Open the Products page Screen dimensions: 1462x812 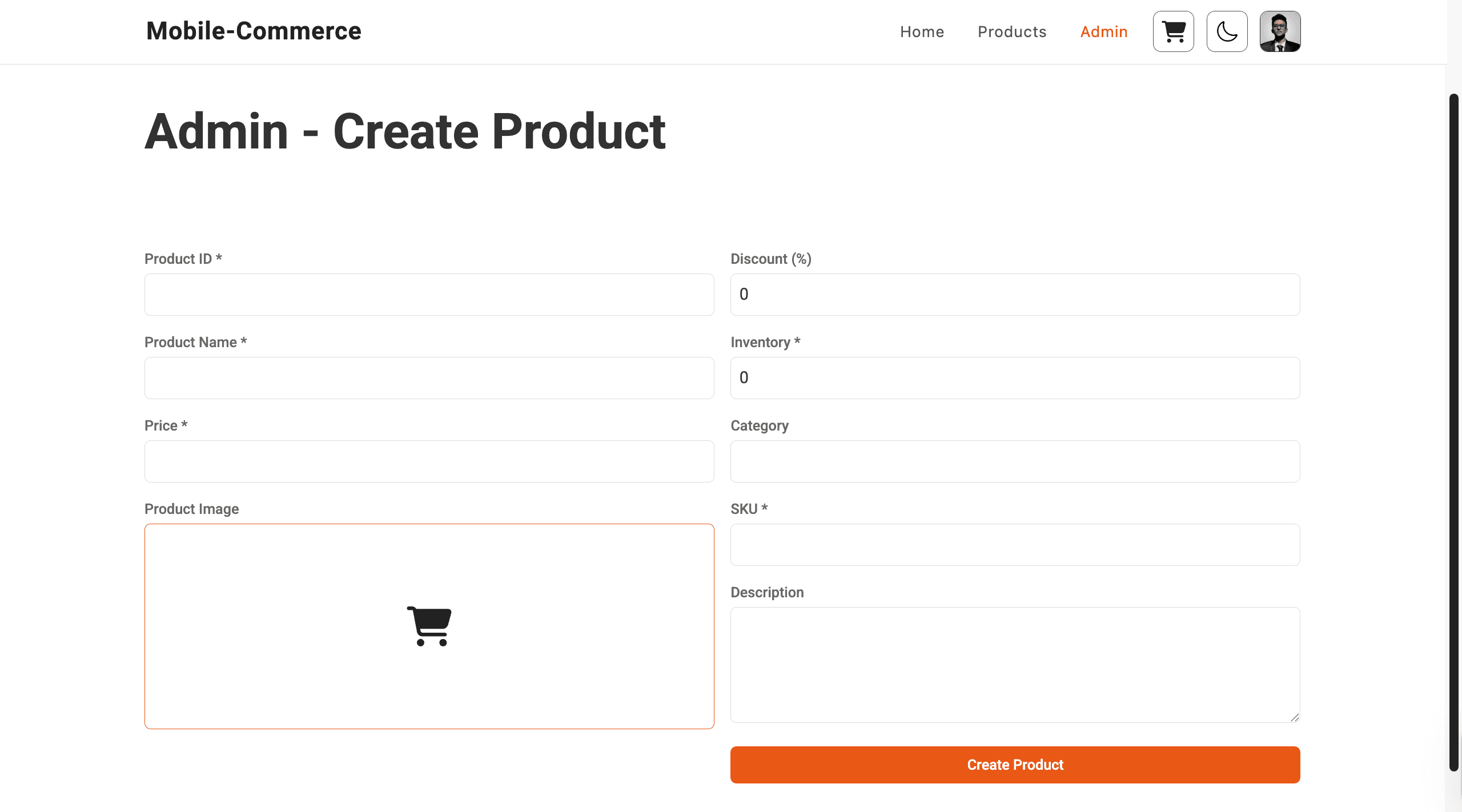click(1012, 31)
